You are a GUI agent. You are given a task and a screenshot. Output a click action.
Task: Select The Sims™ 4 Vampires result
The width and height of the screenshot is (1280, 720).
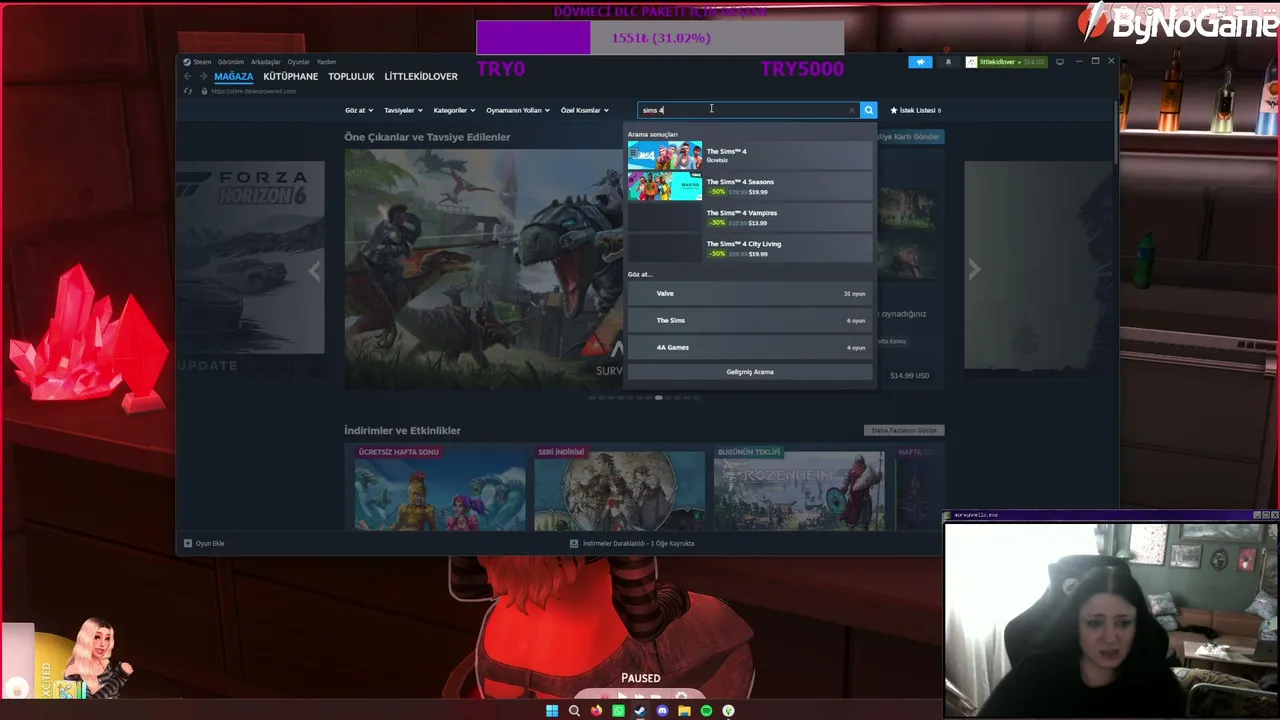(x=750, y=217)
